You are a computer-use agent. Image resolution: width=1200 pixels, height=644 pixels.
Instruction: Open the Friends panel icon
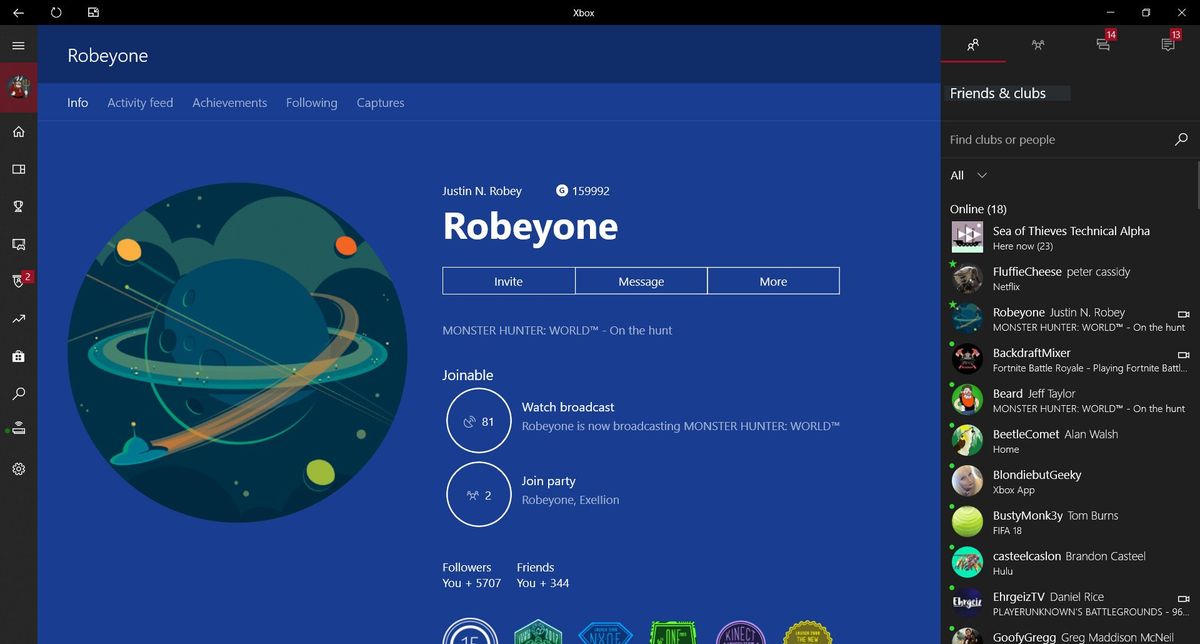click(972, 45)
